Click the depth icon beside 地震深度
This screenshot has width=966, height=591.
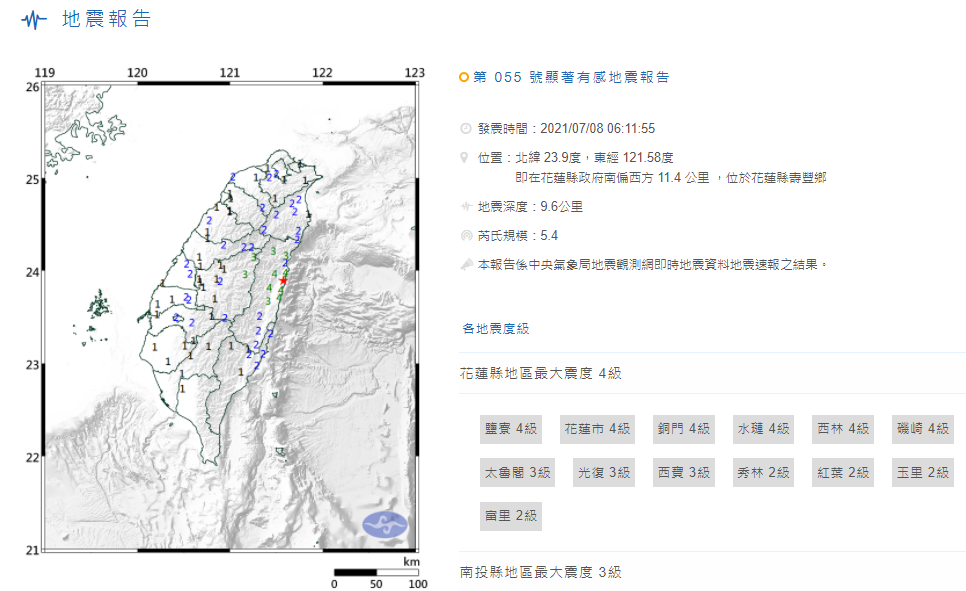[x=466, y=206]
